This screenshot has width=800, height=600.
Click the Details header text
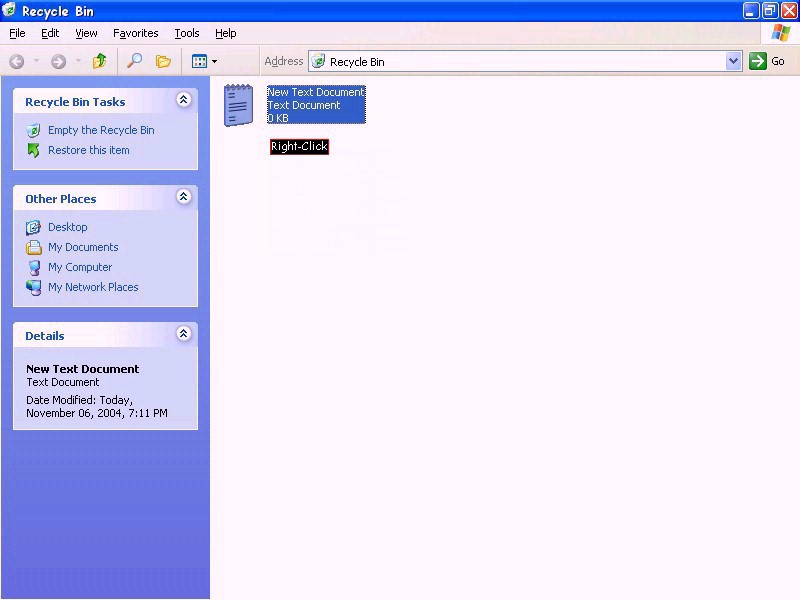point(45,336)
